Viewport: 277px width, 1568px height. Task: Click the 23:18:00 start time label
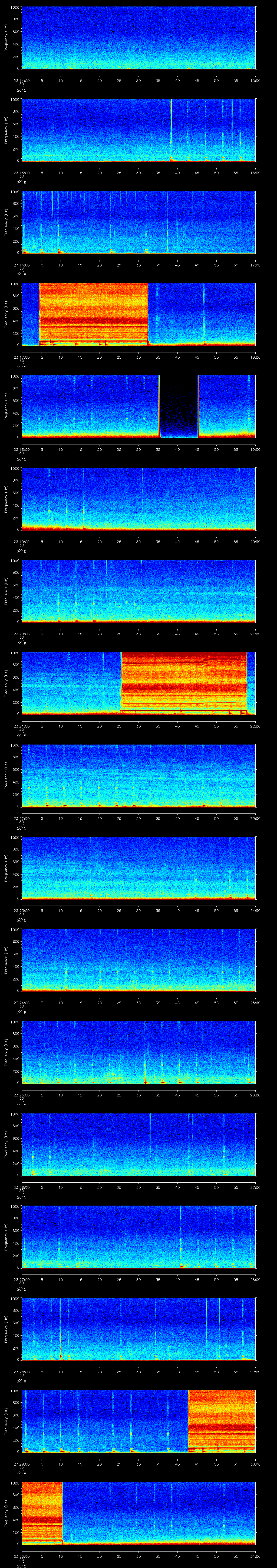click(21, 449)
